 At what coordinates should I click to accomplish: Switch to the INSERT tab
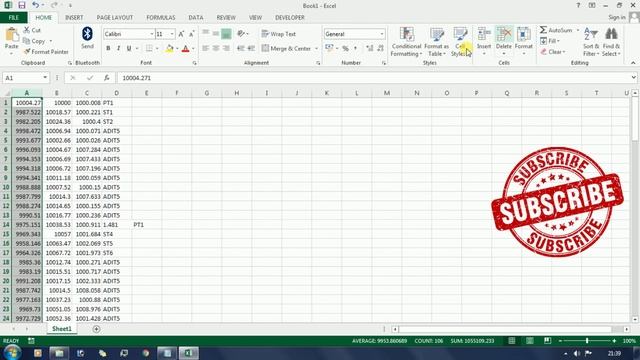click(x=74, y=18)
